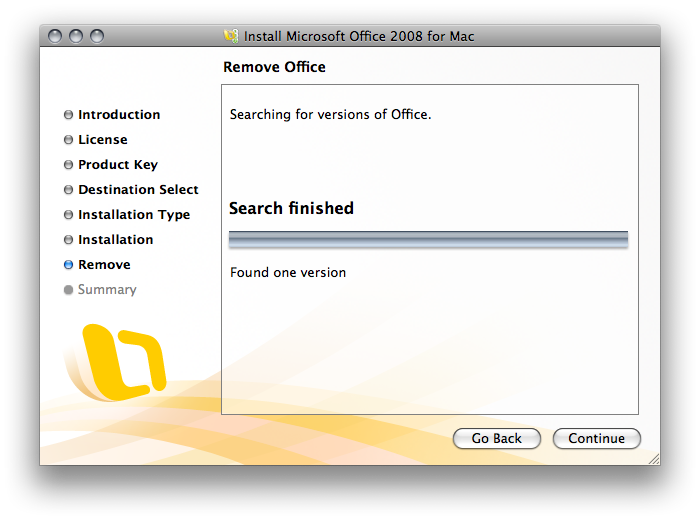Select the Remove step label

(104, 265)
